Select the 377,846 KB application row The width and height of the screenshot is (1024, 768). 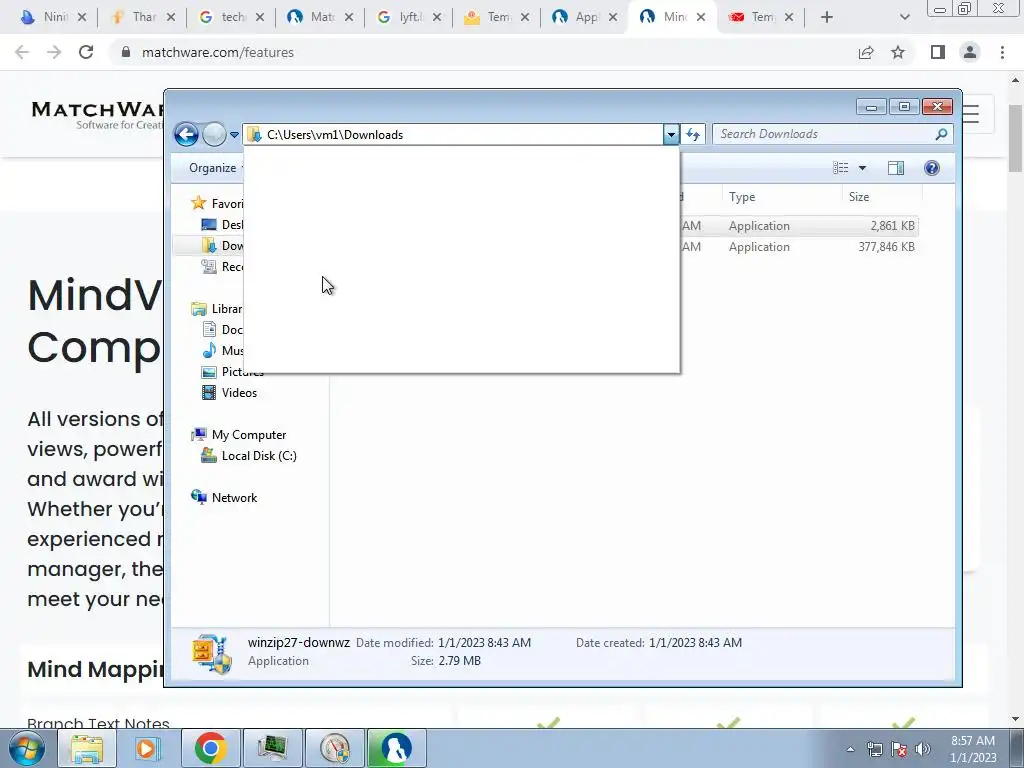(799, 247)
